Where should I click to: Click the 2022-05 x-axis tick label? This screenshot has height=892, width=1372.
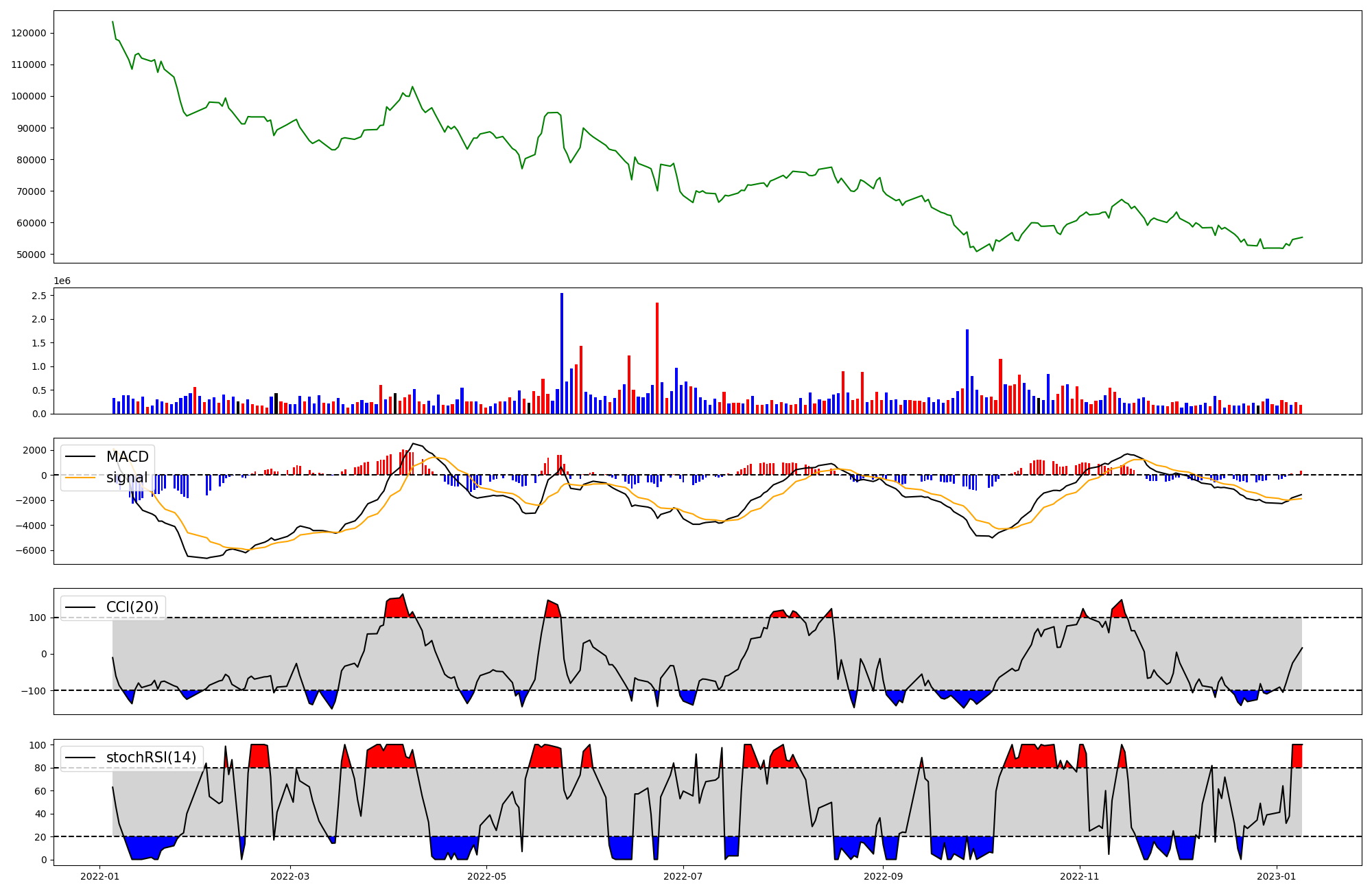coord(487,876)
